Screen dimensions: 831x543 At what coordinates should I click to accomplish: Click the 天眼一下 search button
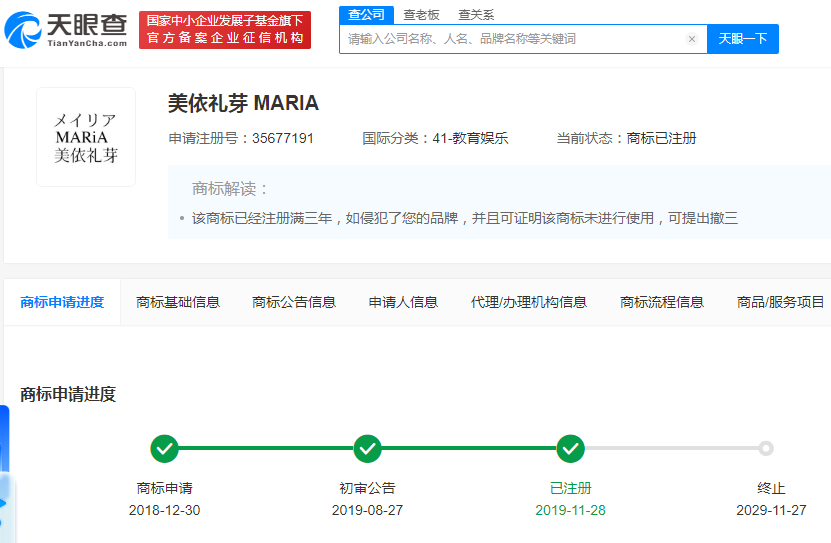click(x=742, y=39)
